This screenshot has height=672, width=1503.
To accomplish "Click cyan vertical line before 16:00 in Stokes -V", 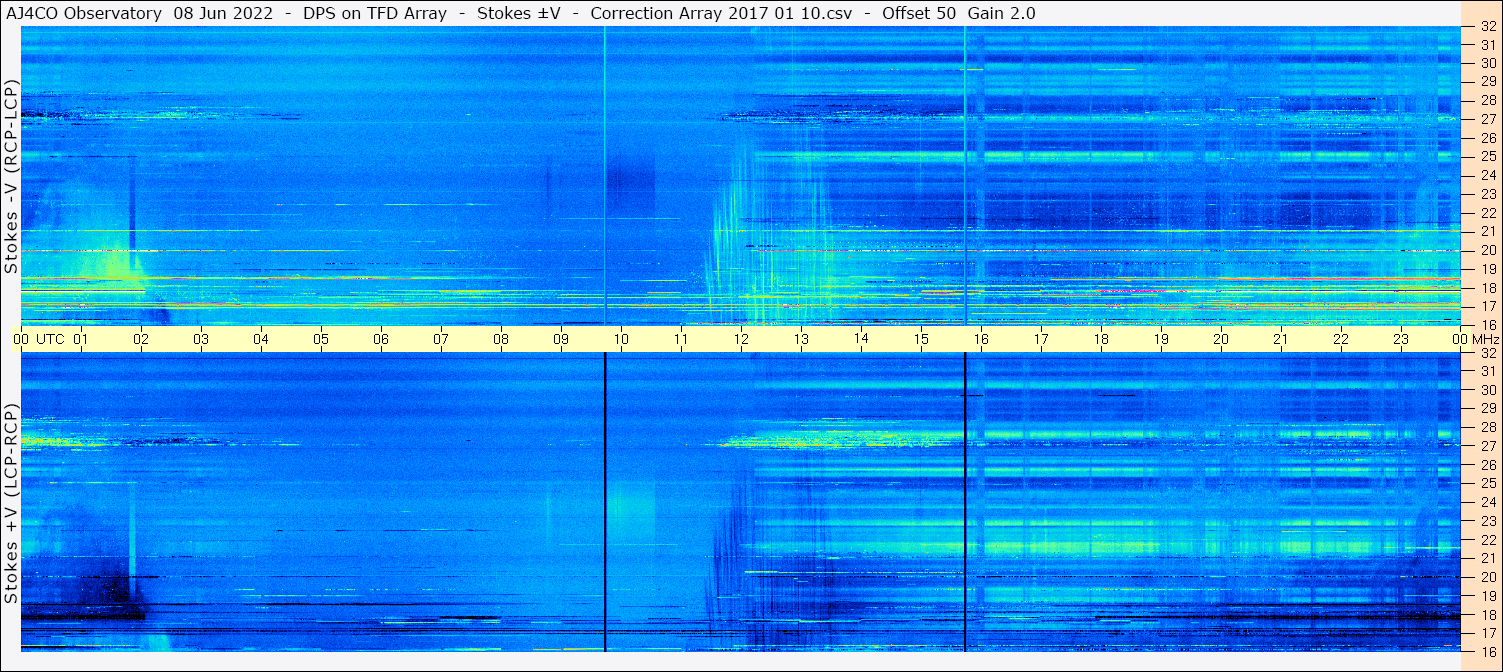I will click(x=965, y=176).
